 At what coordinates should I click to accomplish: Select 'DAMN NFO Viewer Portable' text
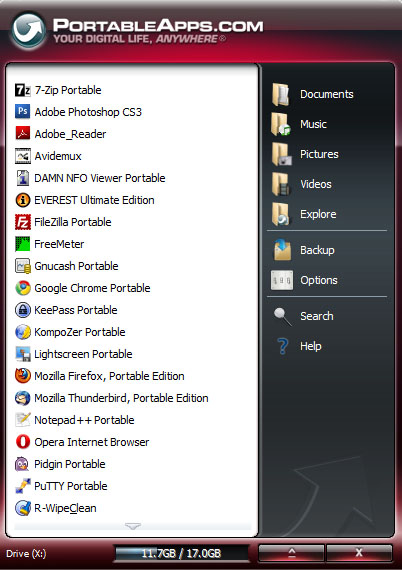point(100,178)
